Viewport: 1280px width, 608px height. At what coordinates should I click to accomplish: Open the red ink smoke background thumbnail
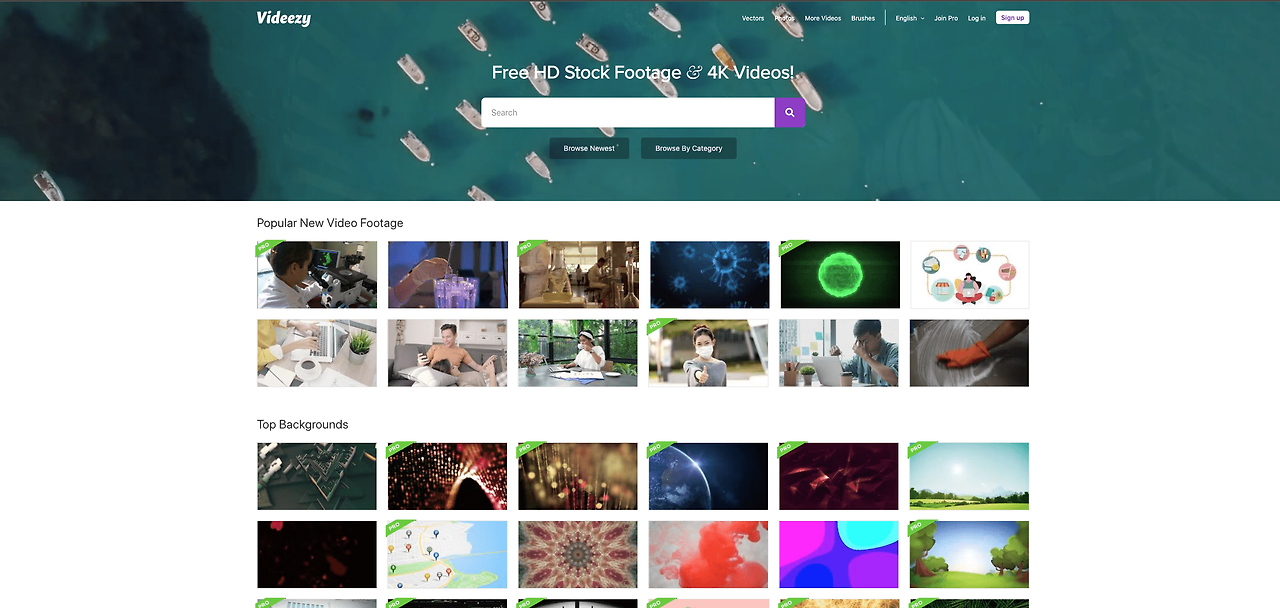click(709, 554)
